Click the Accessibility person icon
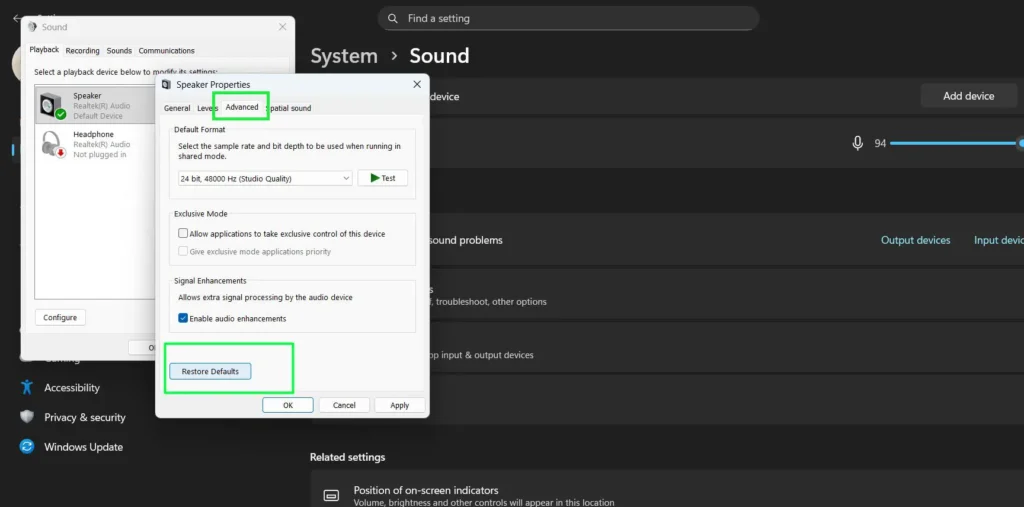Screen dimensions: 1024x507 click(x=27, y=387)
